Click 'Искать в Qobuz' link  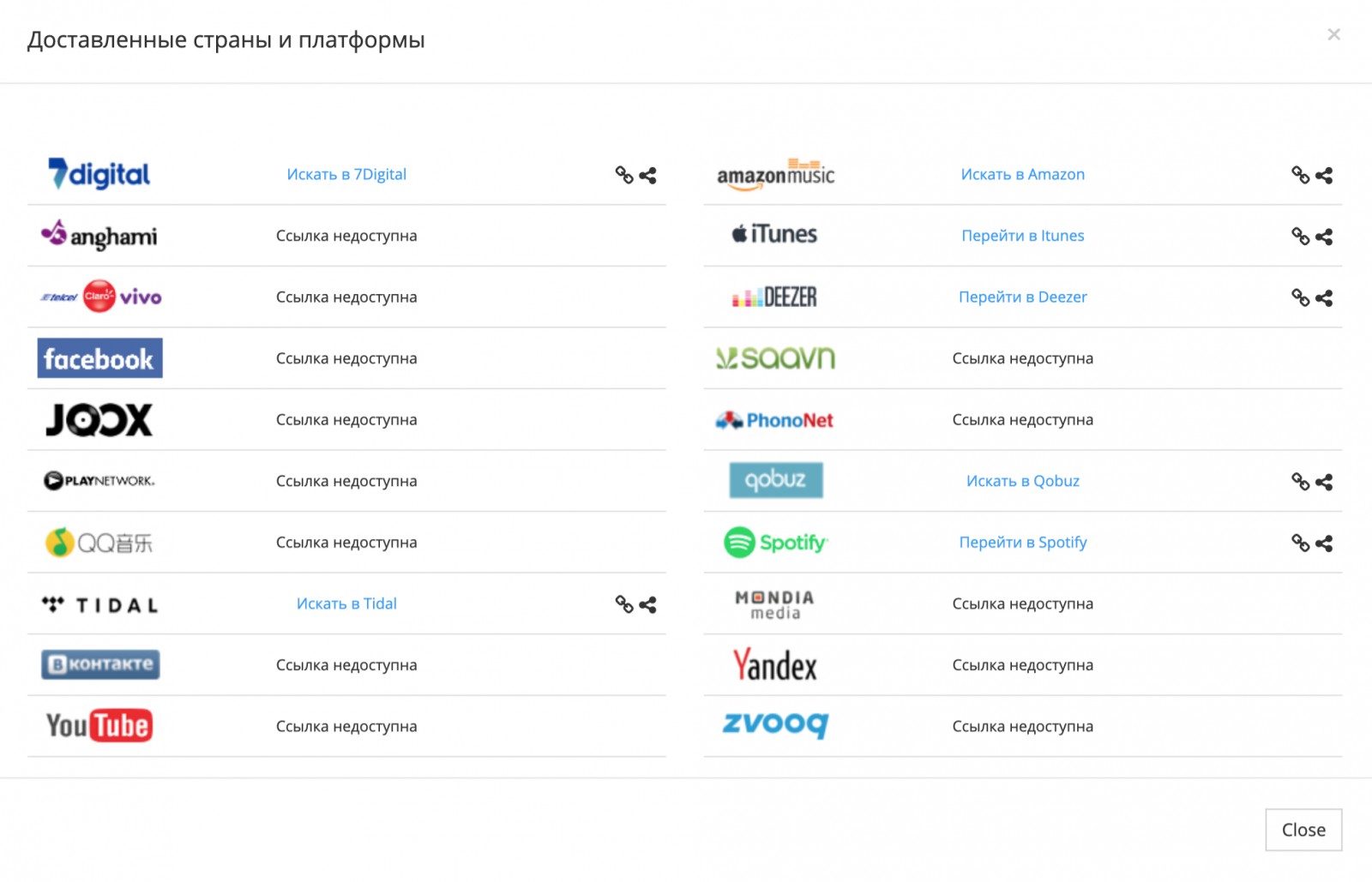point(1022,481)
